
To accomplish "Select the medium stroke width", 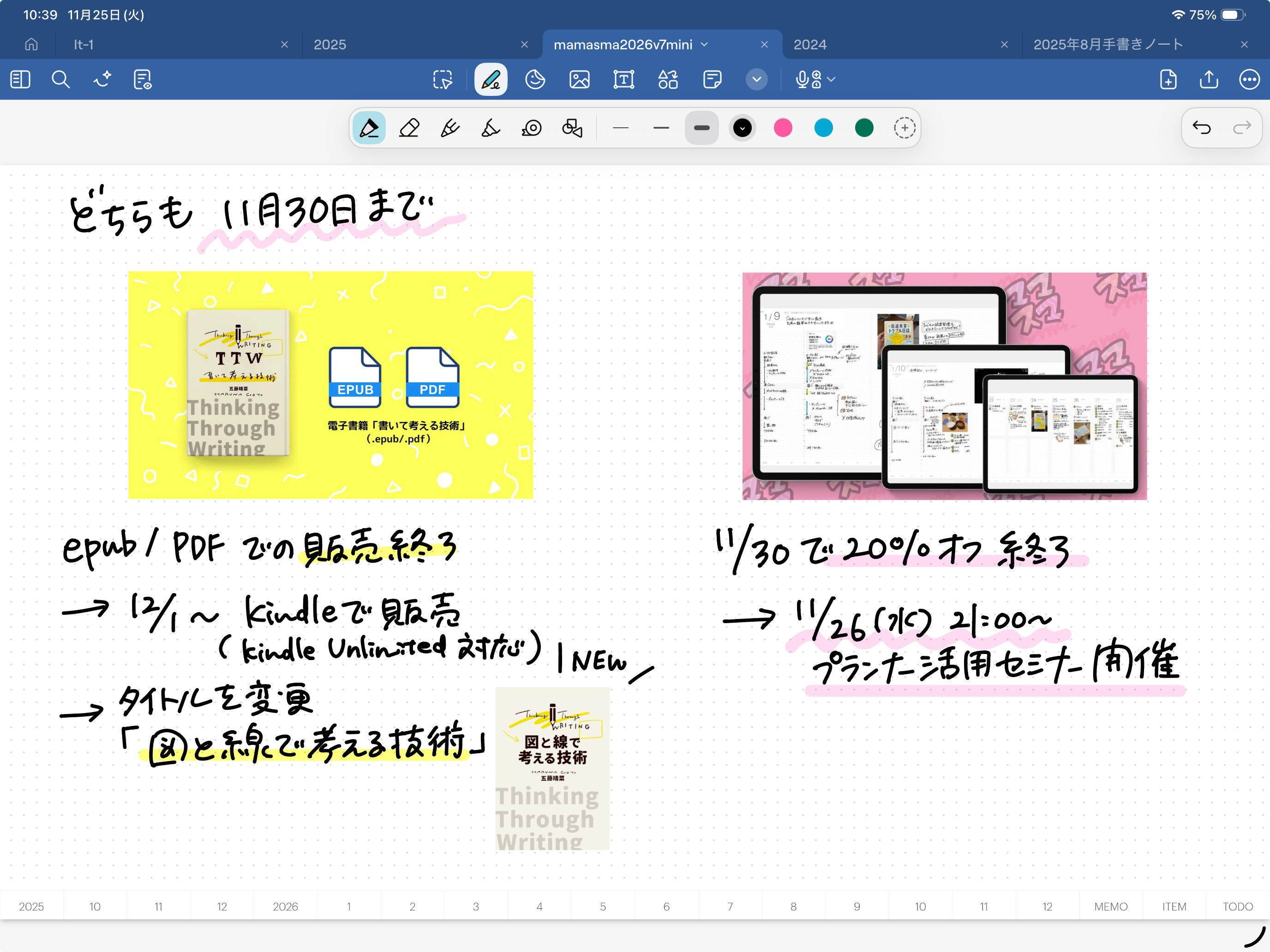I will [661, 128].
